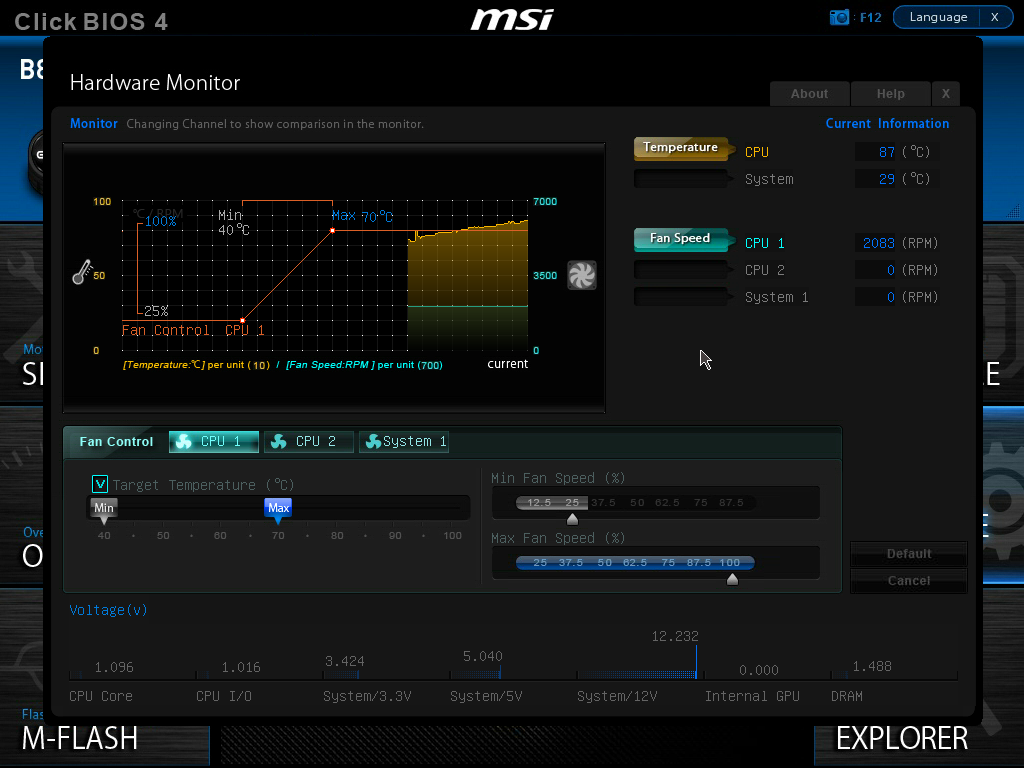
Task: Click the Max target temperature slider handle
Action: 278,510
